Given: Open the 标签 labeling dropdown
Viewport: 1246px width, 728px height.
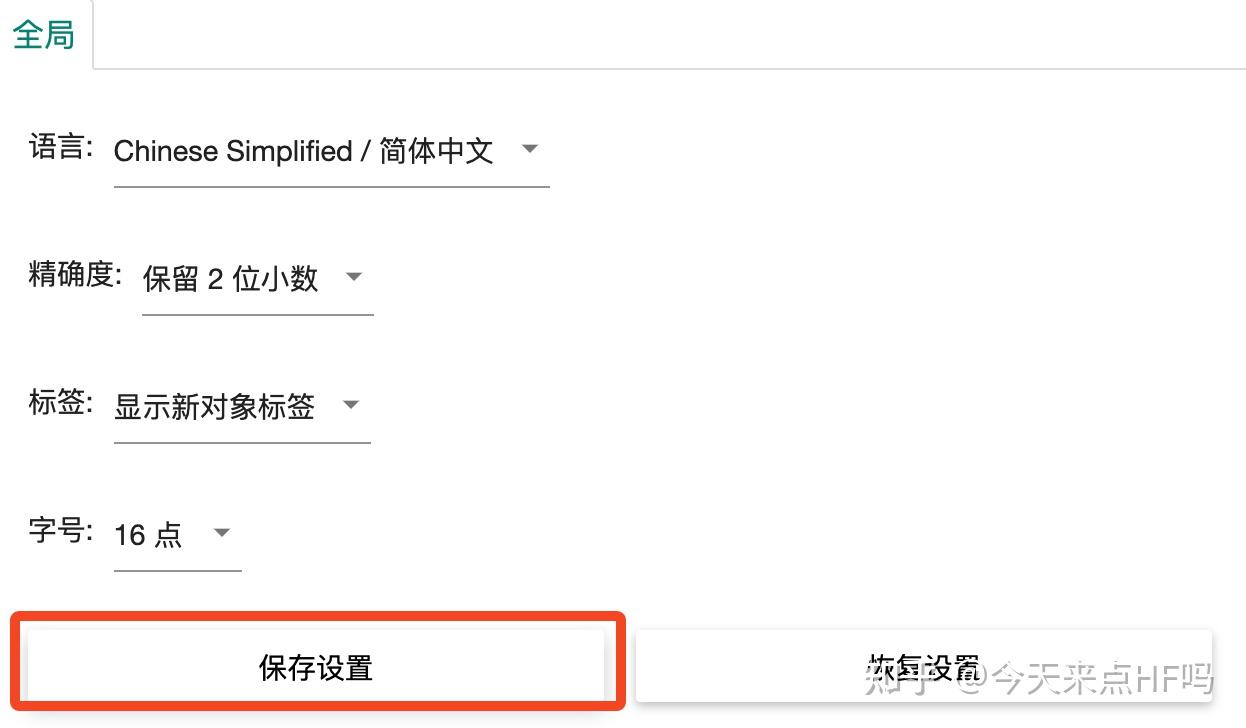Looking at the screenshot, I should 242,406.
